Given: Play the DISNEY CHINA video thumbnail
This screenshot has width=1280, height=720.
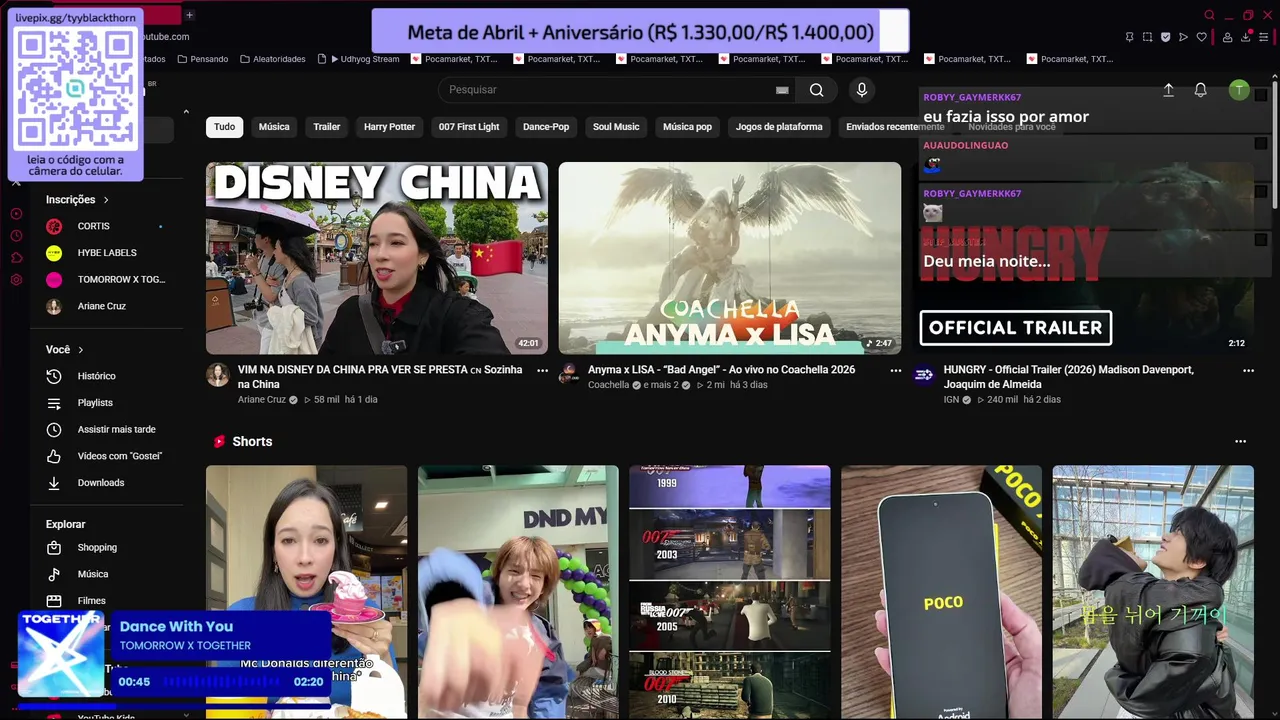Looking at the screenshot, I should click(x=377, y=258).
